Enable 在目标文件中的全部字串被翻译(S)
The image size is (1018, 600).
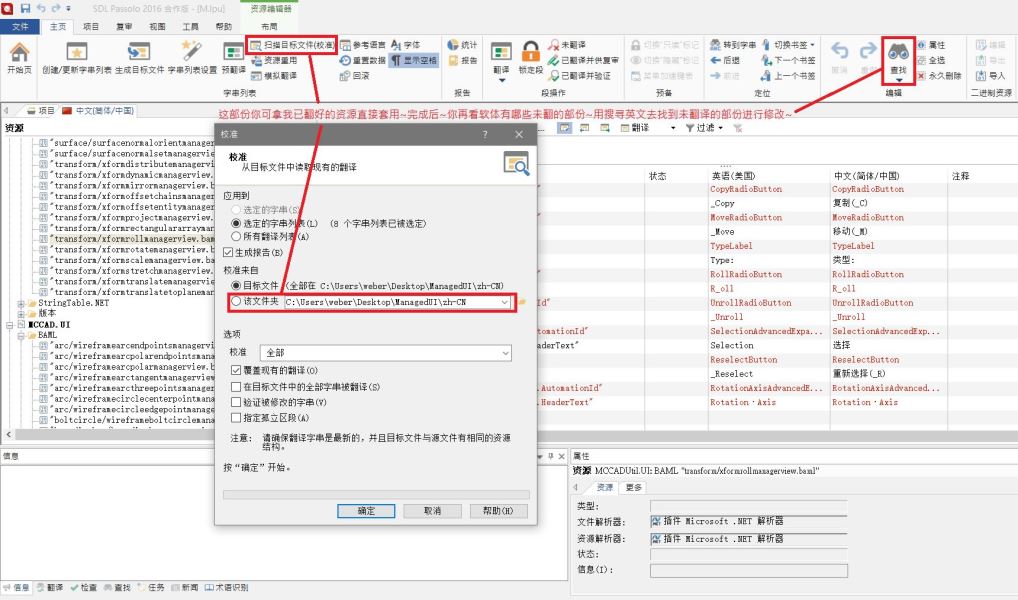click(x=236, y=386)
